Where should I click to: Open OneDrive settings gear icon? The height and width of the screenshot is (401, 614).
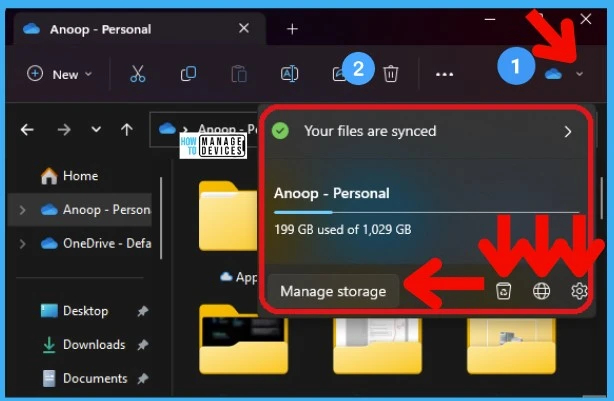click(579, 291)
